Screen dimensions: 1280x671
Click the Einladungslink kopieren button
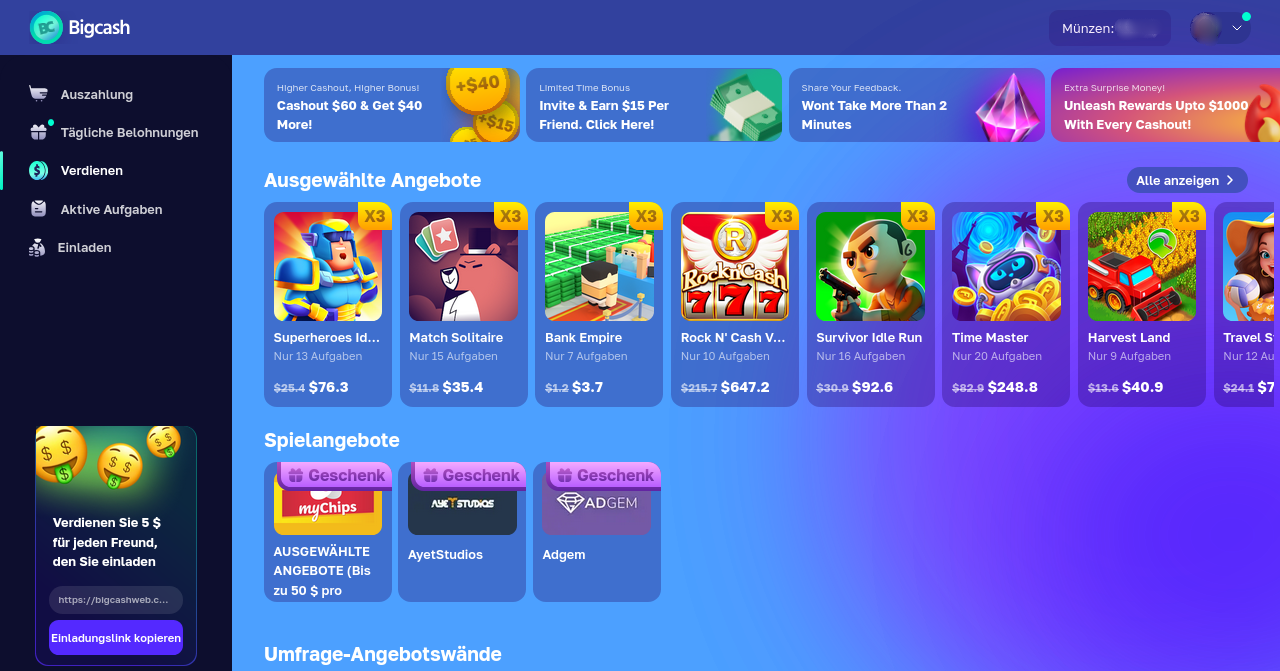pos(116,638)
